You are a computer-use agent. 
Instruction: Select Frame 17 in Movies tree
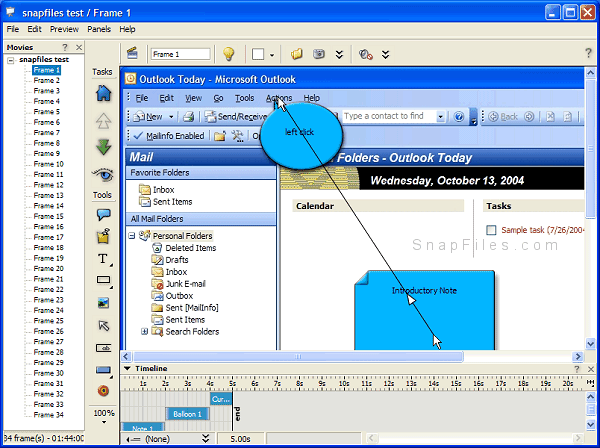point(48,237)
